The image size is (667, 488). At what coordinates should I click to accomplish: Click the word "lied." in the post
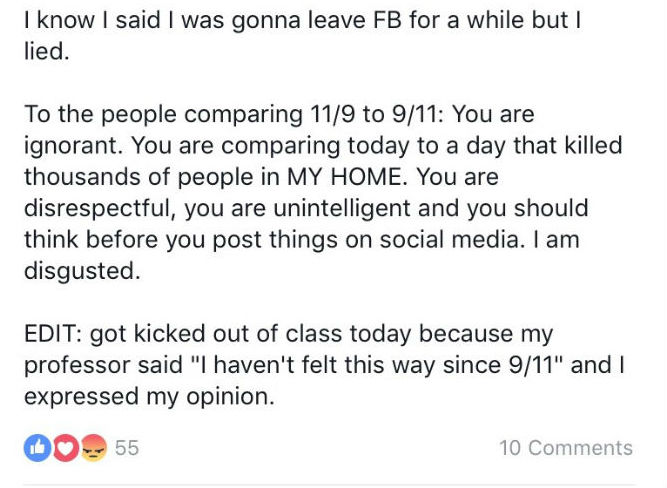pyautogui.click(x=46, y=51)
